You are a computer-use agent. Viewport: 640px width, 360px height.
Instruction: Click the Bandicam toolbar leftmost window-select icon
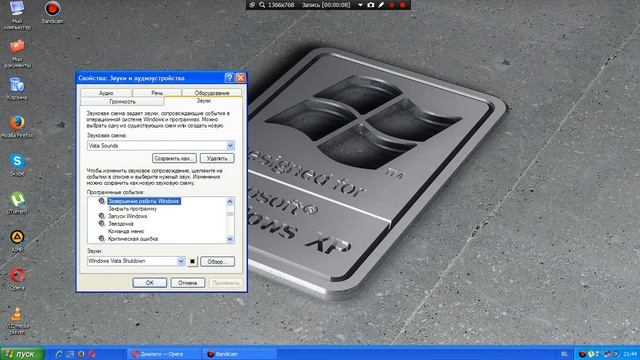(x=252, y=5)
